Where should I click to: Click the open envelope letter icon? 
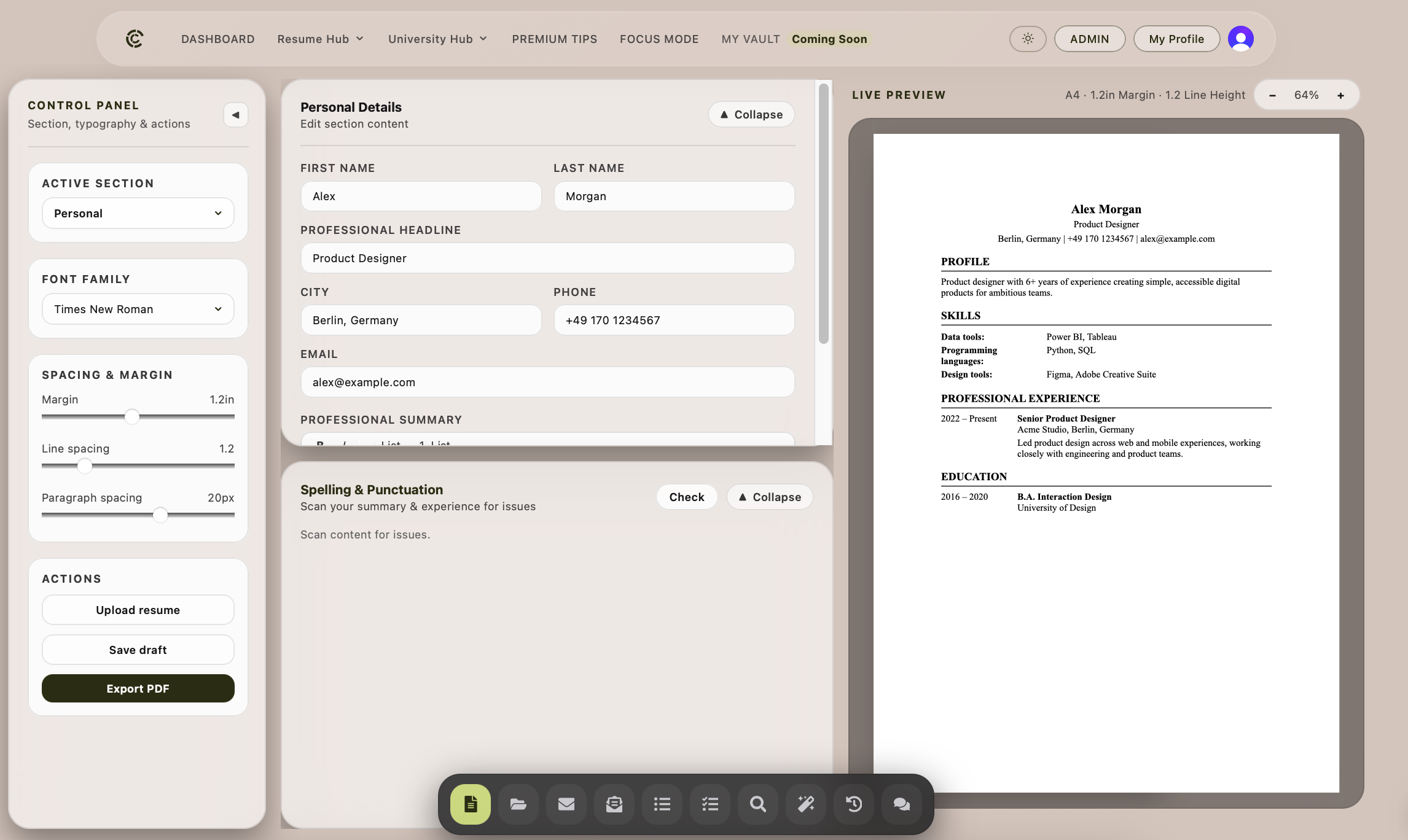614,804
